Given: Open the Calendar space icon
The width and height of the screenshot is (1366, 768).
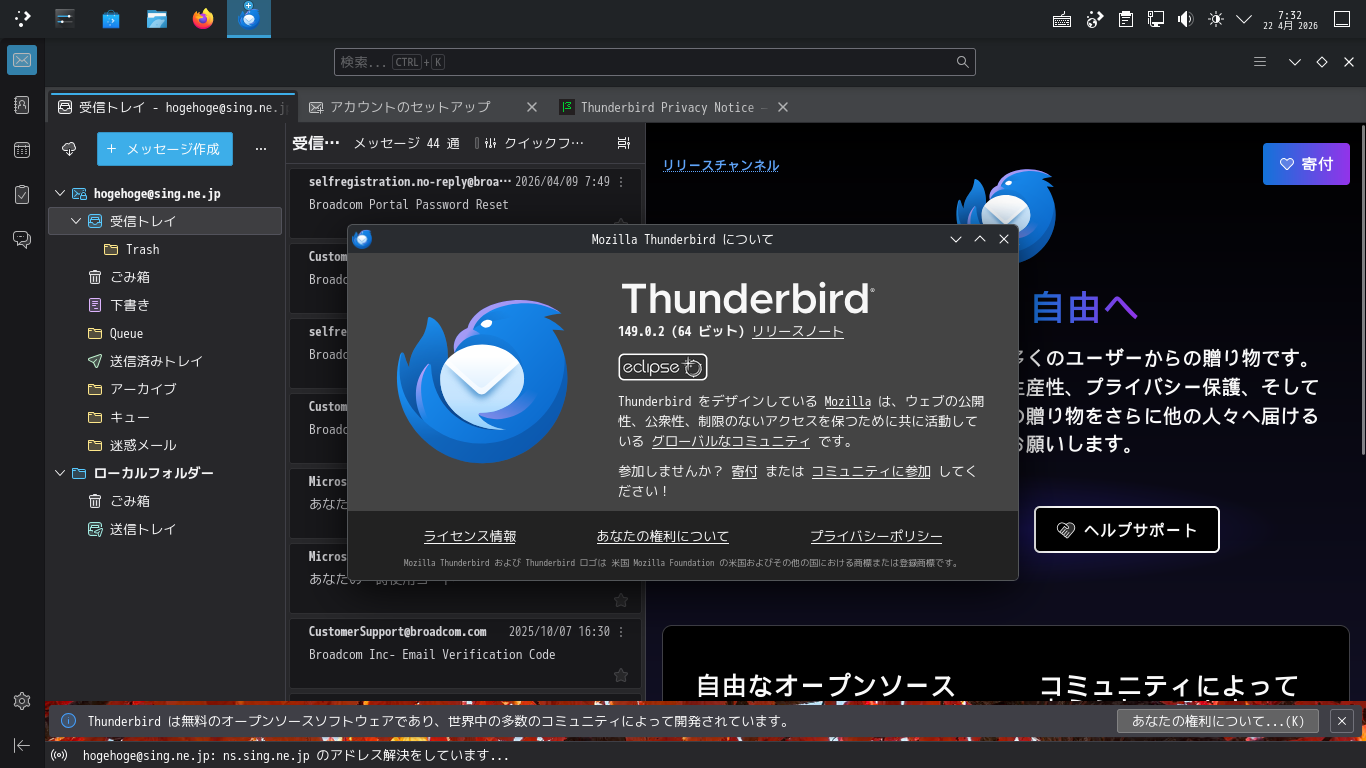Looking at the screenshot, I should [22, 150].
